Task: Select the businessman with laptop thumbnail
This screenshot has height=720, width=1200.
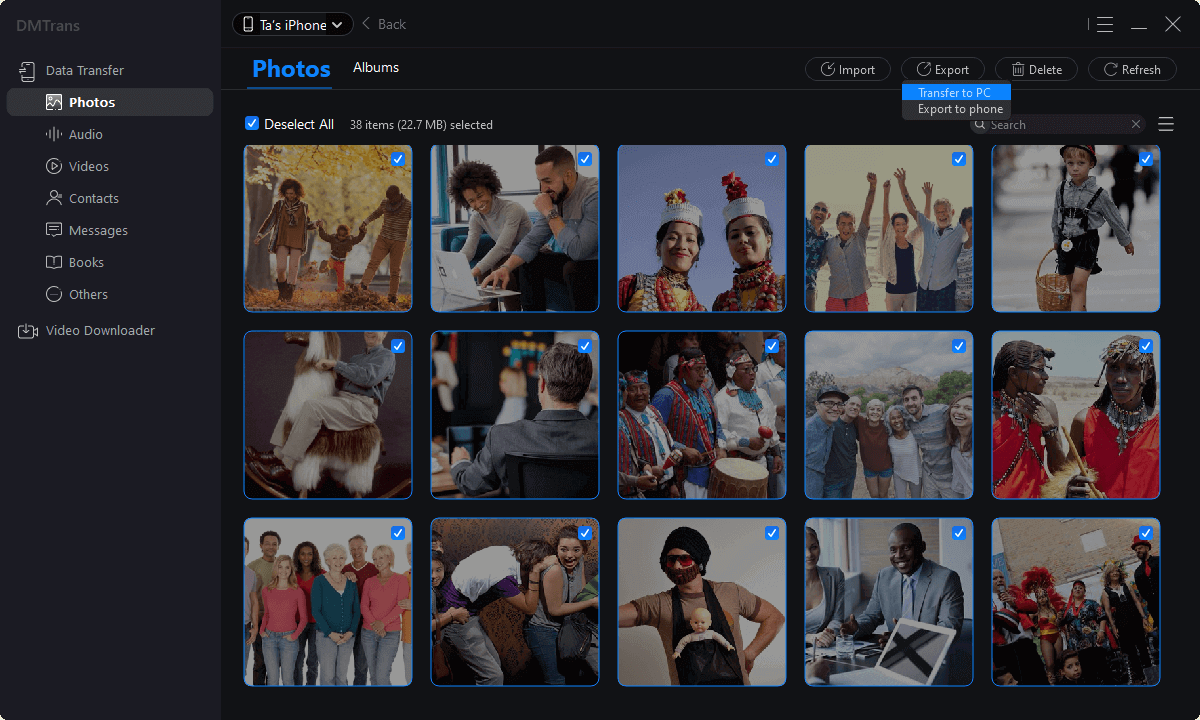Action: (888, 602)
